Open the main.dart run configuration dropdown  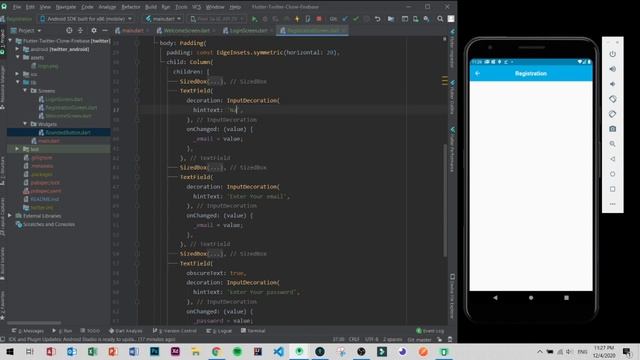tap(163, 19)
